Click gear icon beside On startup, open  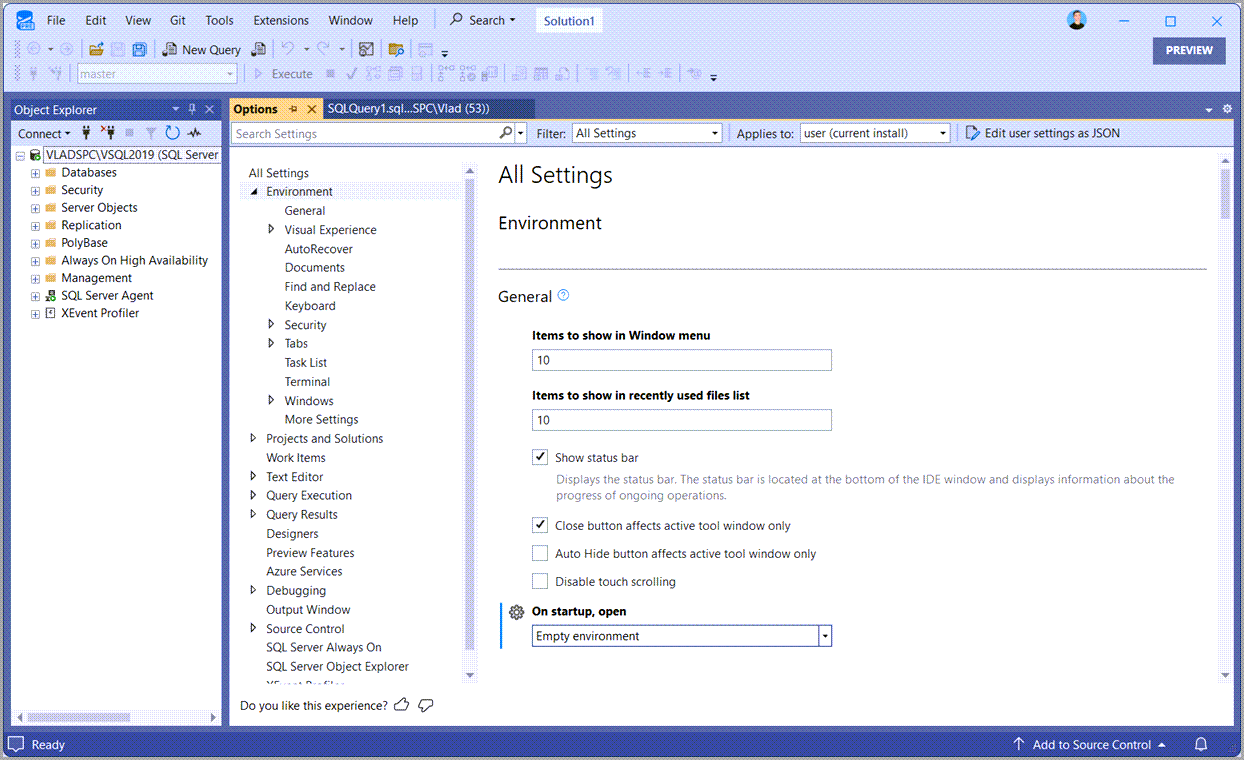517,612
